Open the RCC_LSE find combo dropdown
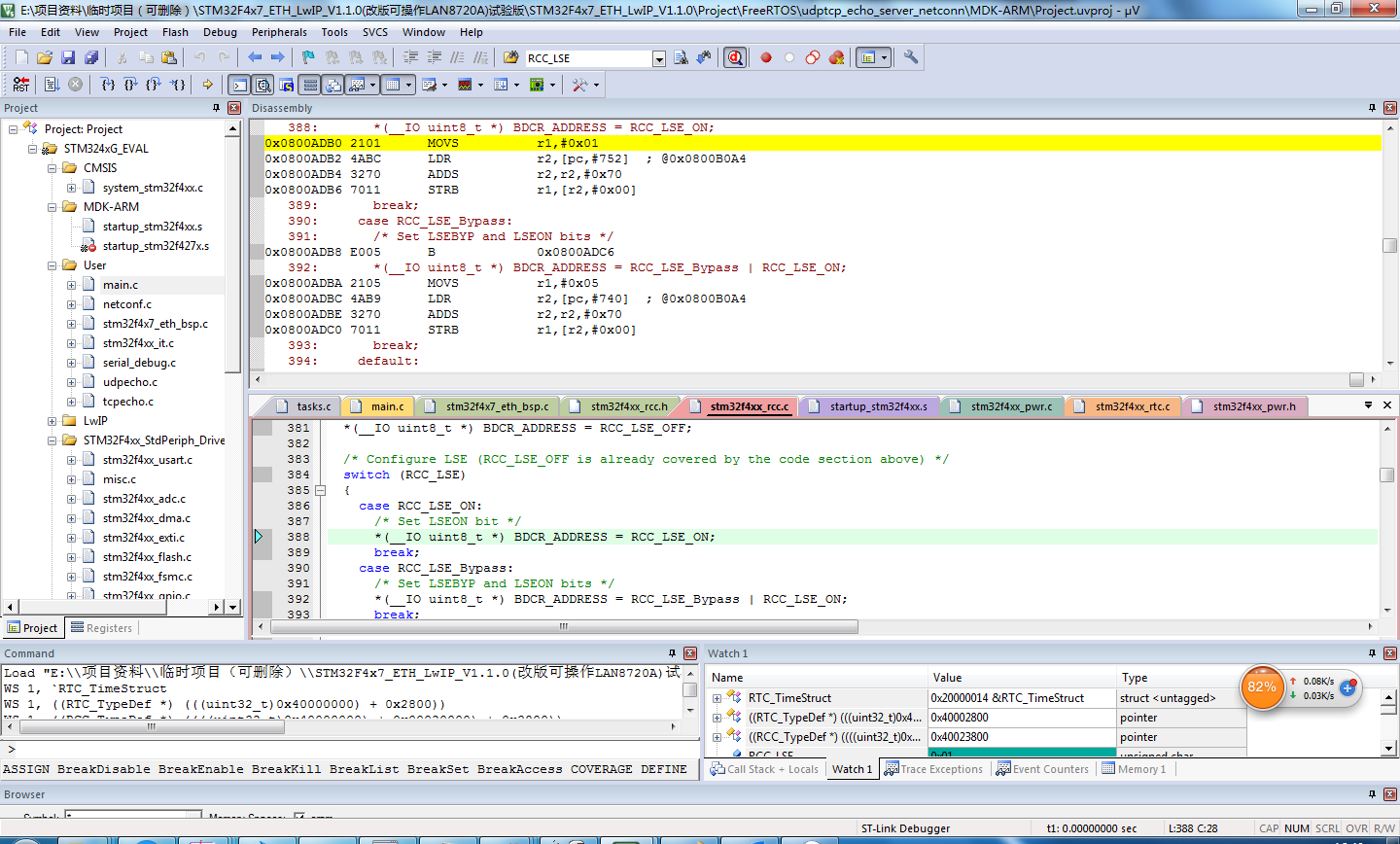The image size is (1400, 844). [659, 59]
